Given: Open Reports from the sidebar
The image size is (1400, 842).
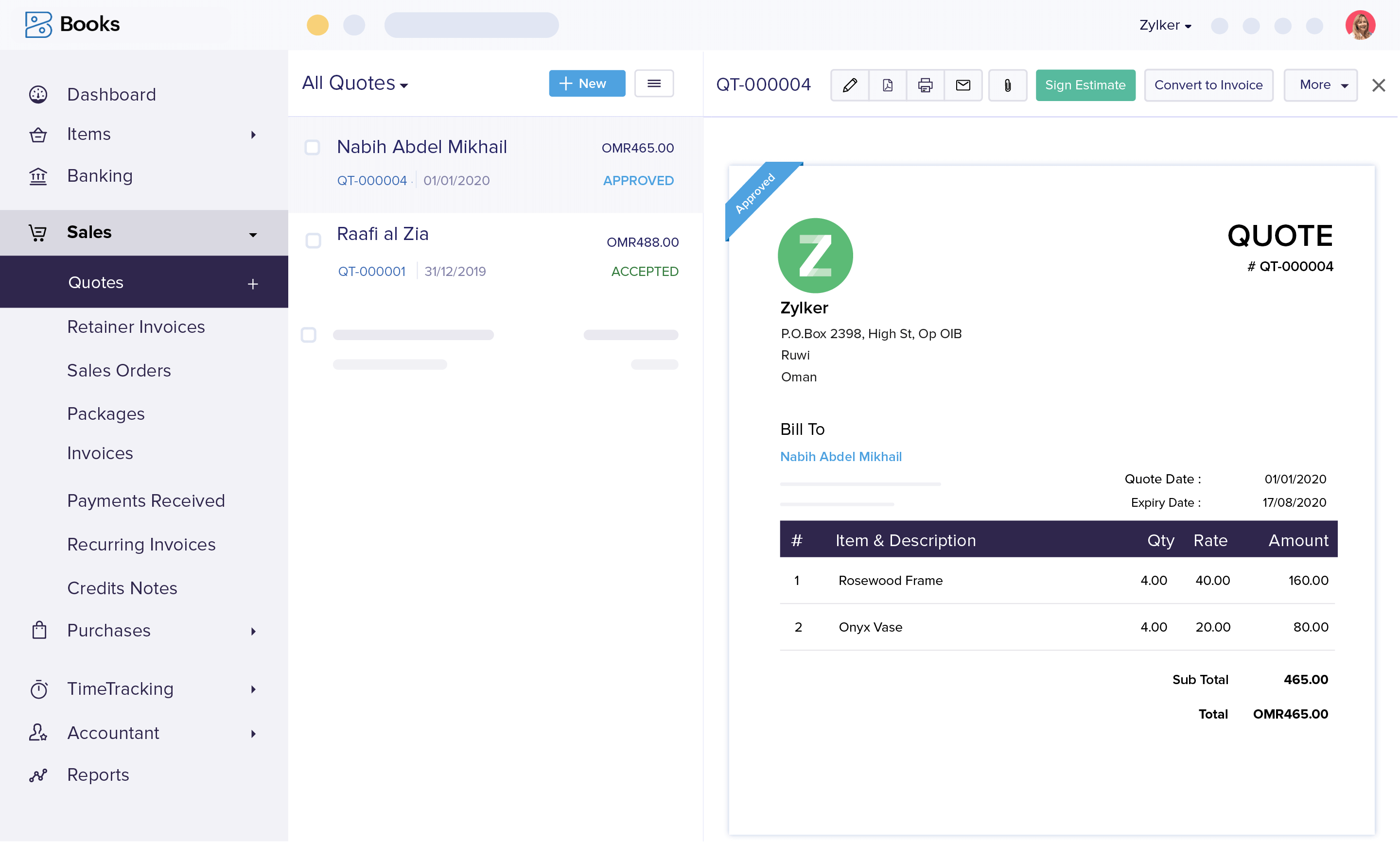Looking at the screenshot, I should 98,774.
